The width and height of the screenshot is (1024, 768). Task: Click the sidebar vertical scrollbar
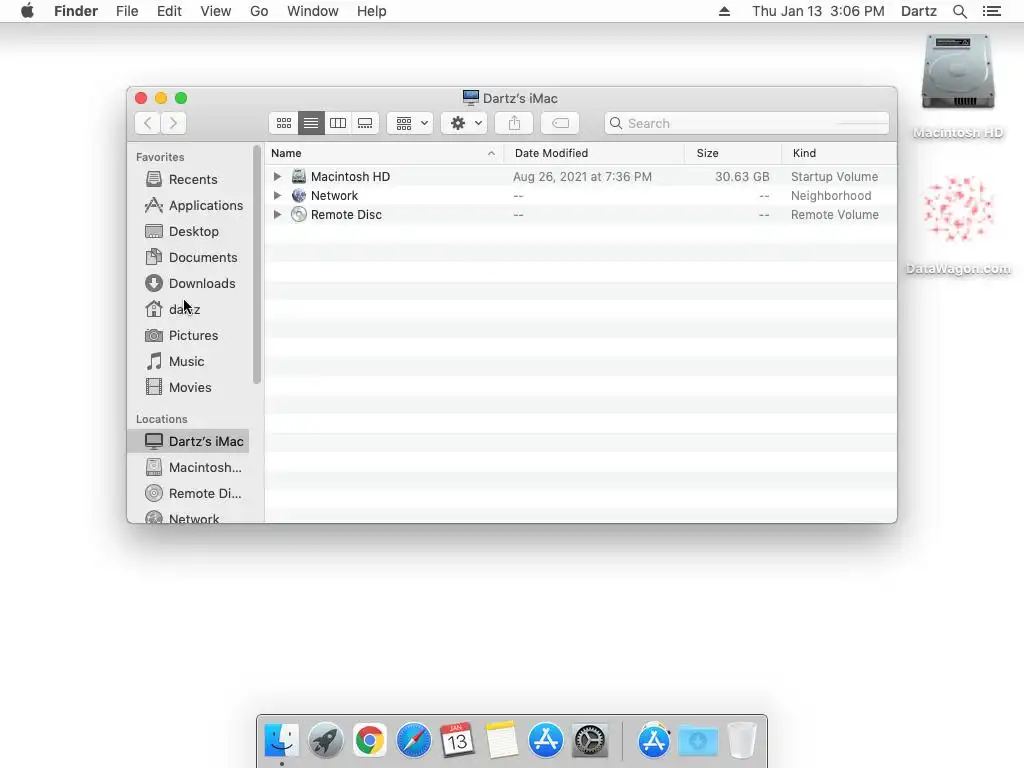coord(257,264)
